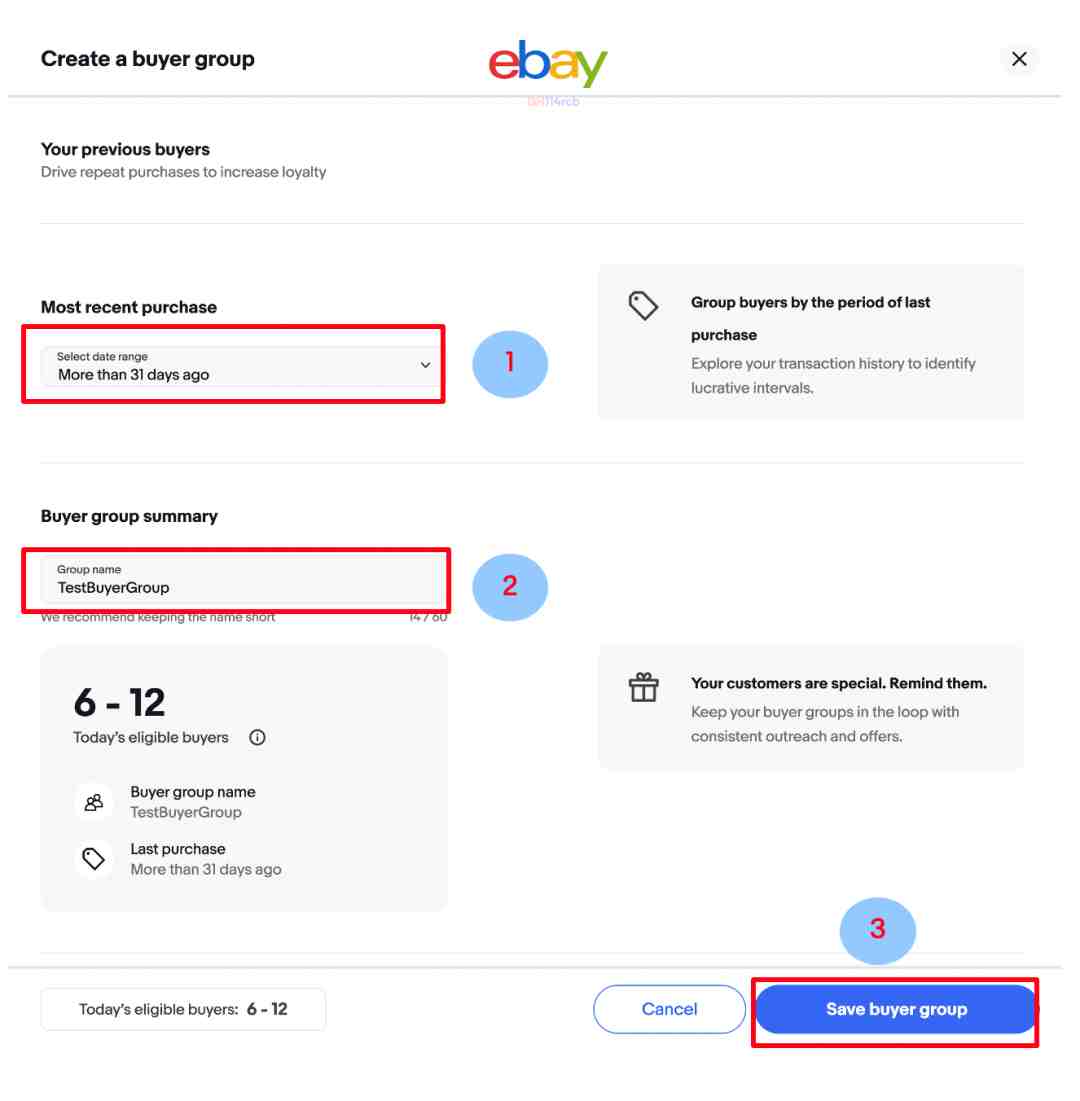Click the 6 - 12 eligible buyers count

pos(119,702)
